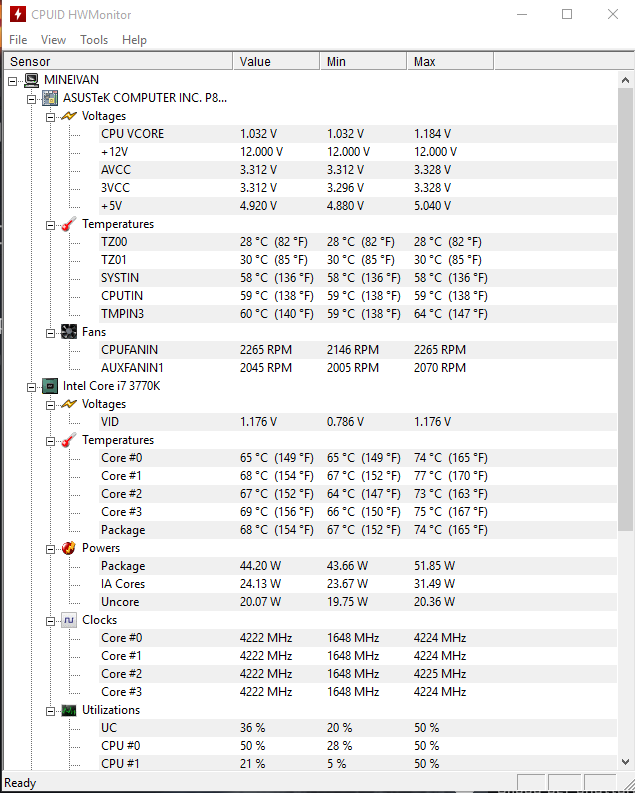
Task: Collapse the motherboard Temperatures group
Action: (x=50, y=225)
